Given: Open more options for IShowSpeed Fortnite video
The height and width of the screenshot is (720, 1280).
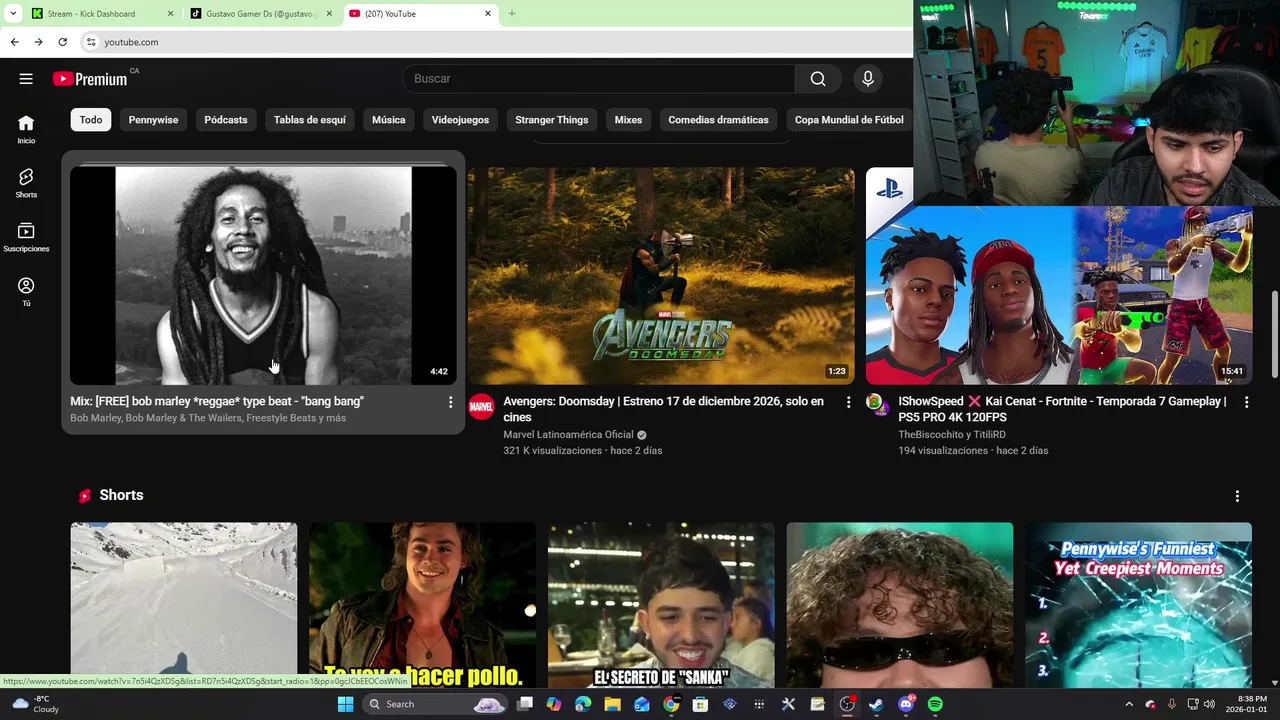Looking at the screenshot, I should 1246,402.
